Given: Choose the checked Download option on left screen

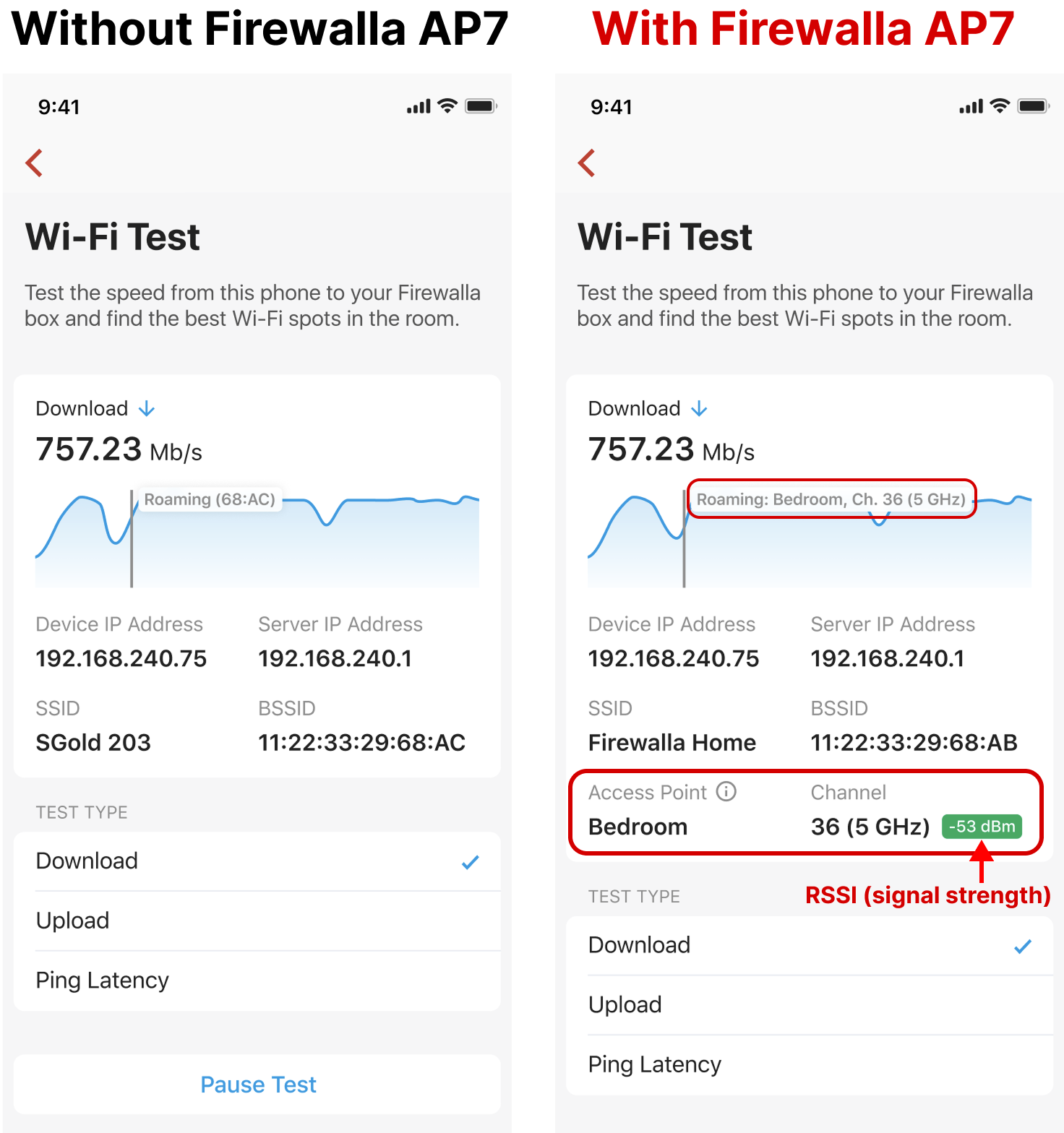Looking at the screenshot, I should click(257, 861).
